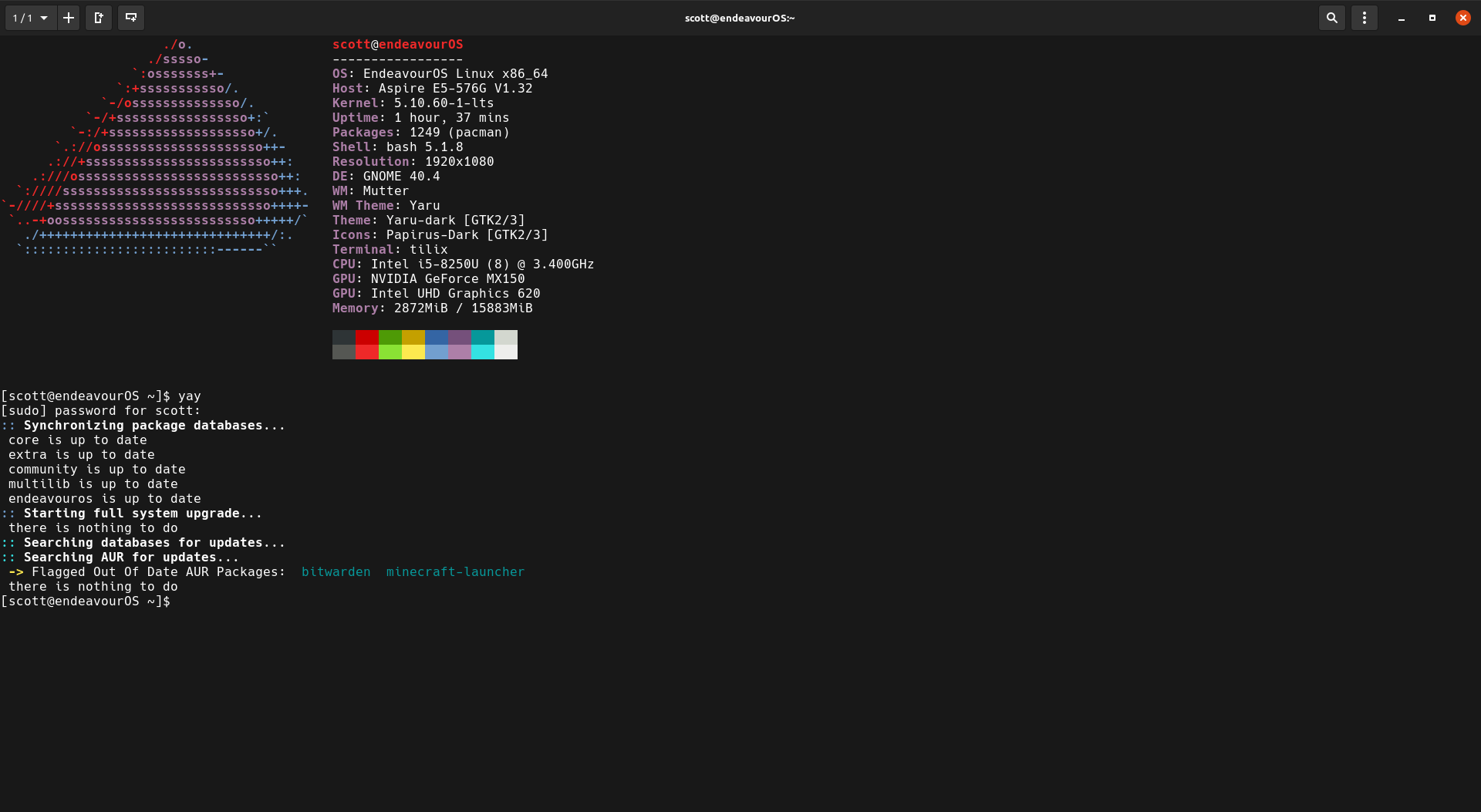
Task: Click the 'Flagged Out Of Date AUR Packages:' label
Action: tap(159, 572)
